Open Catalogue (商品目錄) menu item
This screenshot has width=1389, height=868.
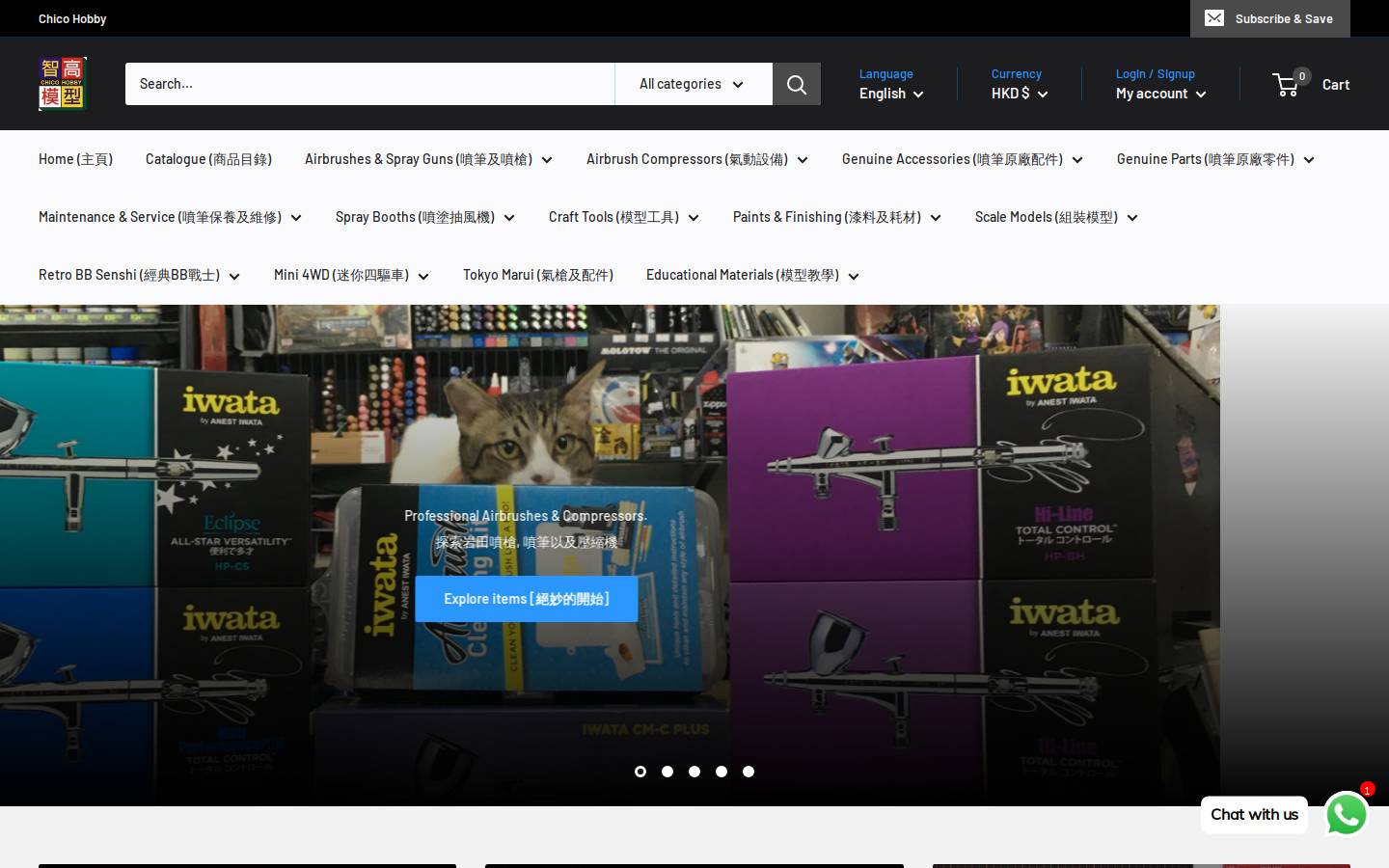tap(208, 159)
